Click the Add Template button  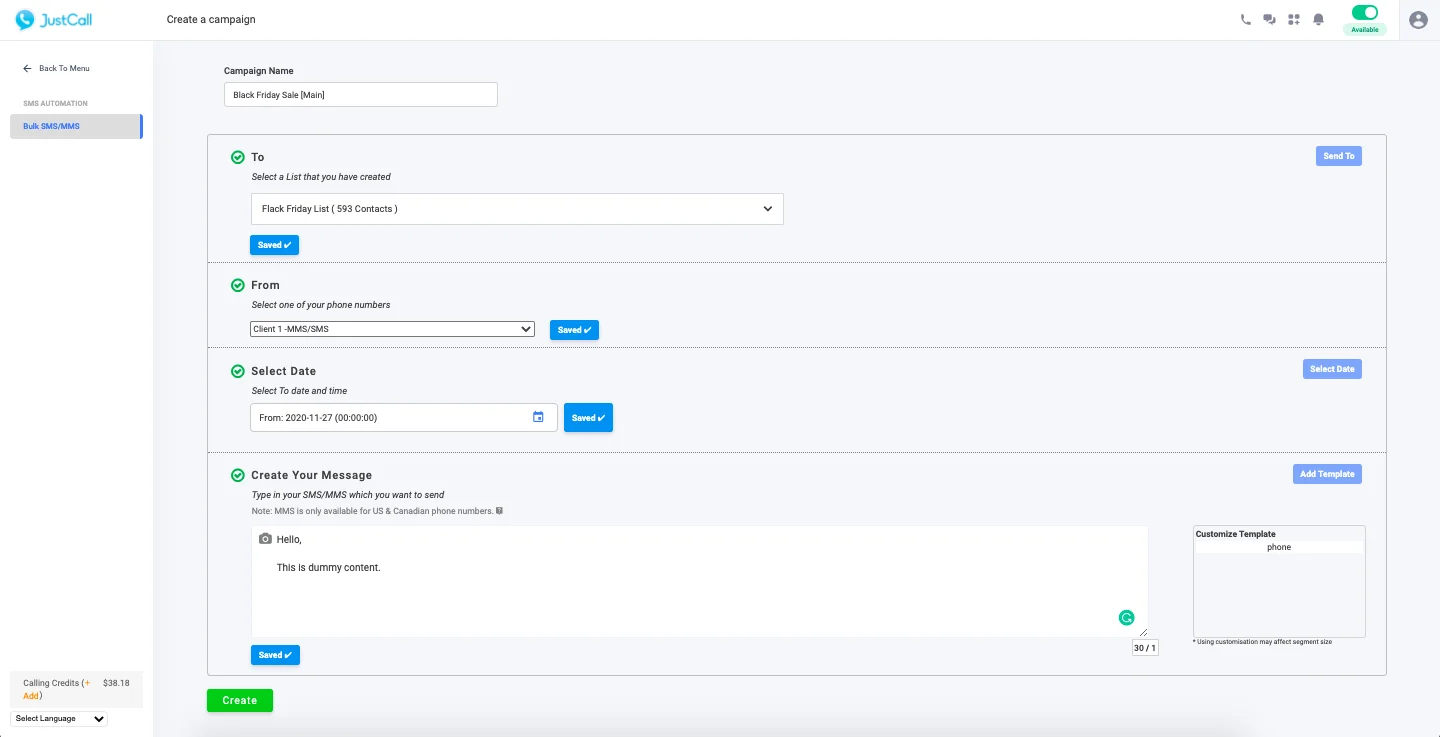tap(1326, 474)
